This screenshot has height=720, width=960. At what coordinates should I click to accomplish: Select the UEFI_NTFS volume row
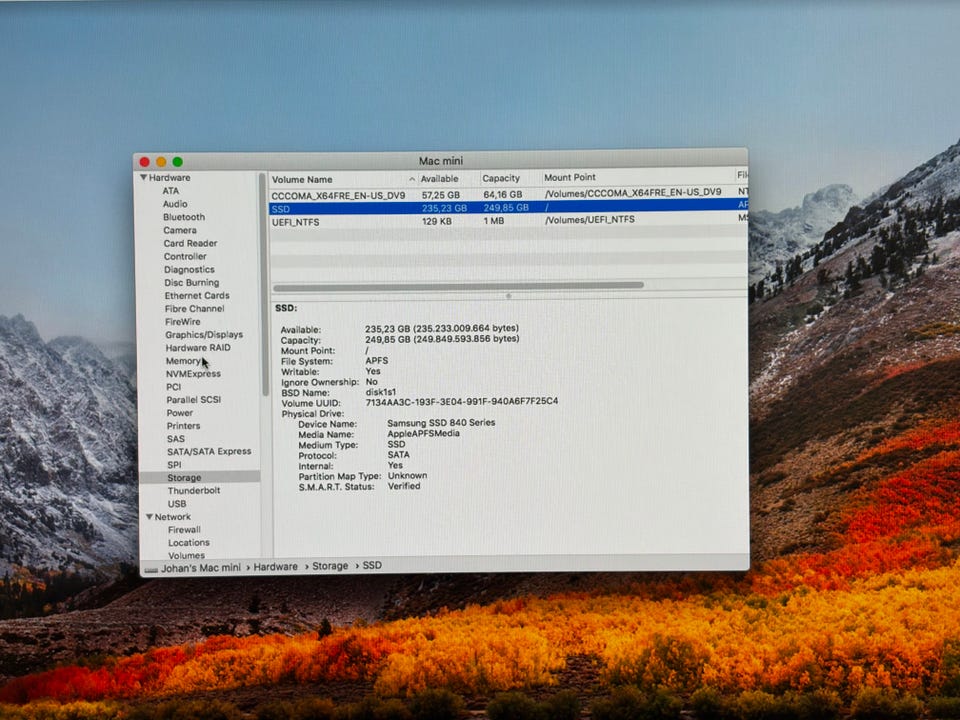pyautogui.click(x=508, y=220)
